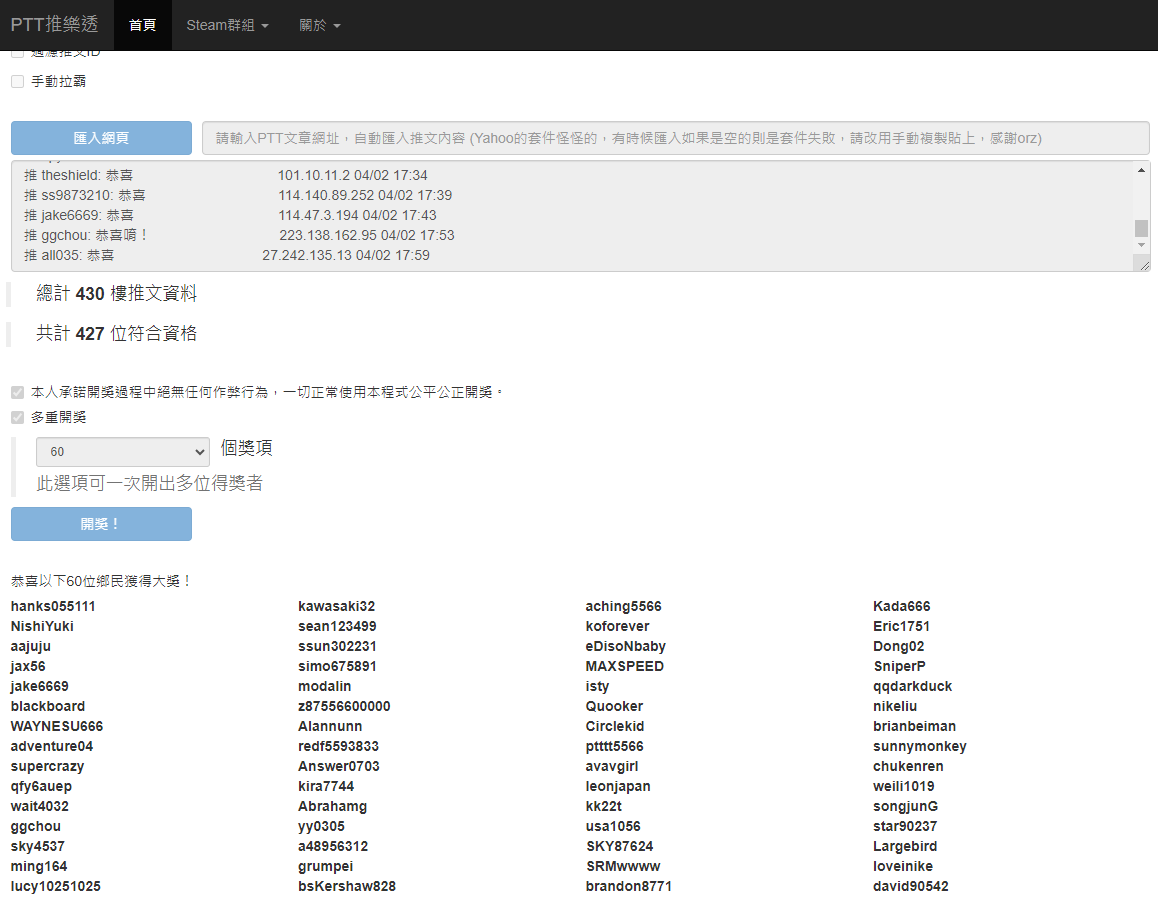Click winner name Circlekid
The height and width of the screenshot is (901, 1158).
(x=615, y=726)
